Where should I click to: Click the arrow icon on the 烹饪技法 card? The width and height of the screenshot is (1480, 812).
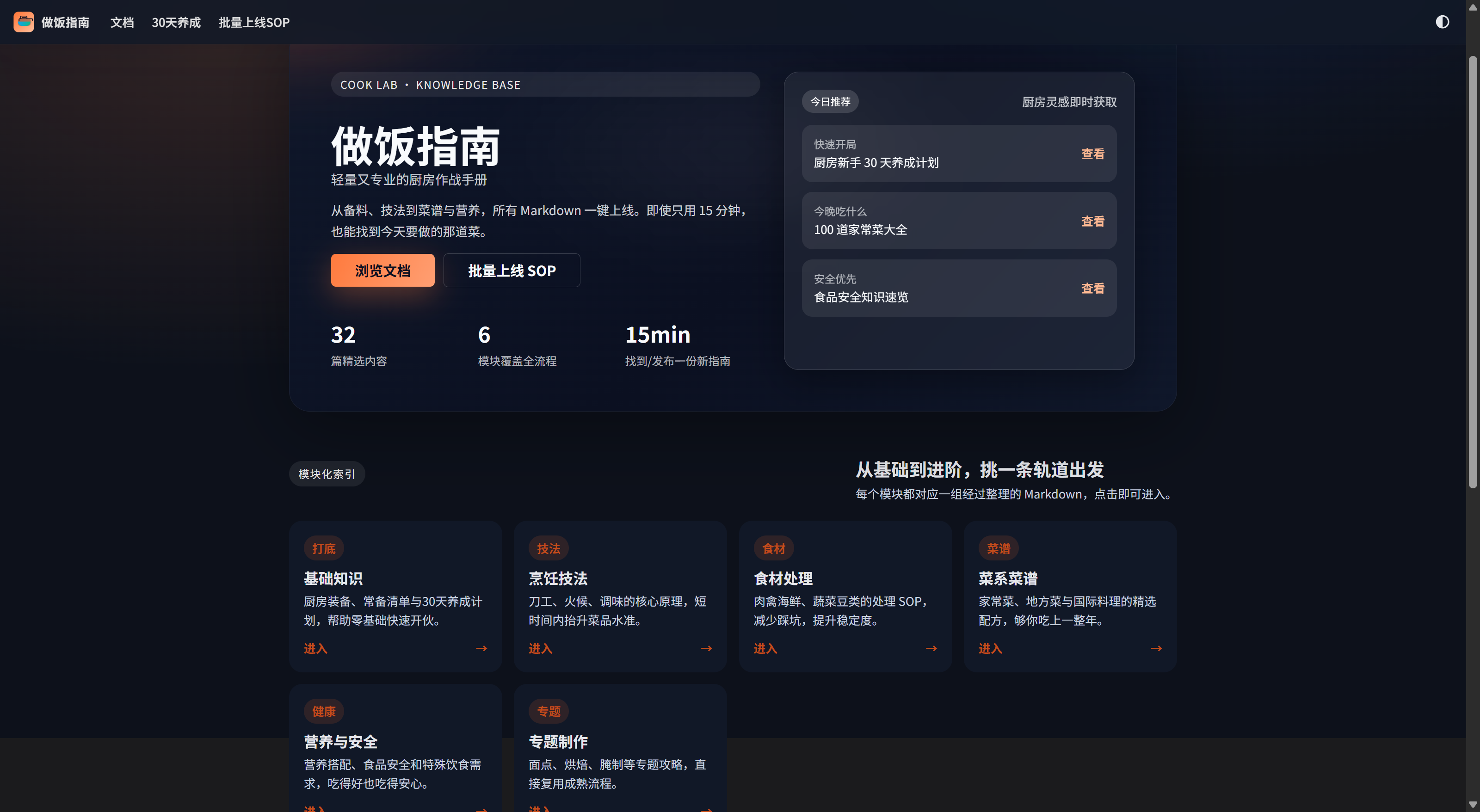coord(706,648)
